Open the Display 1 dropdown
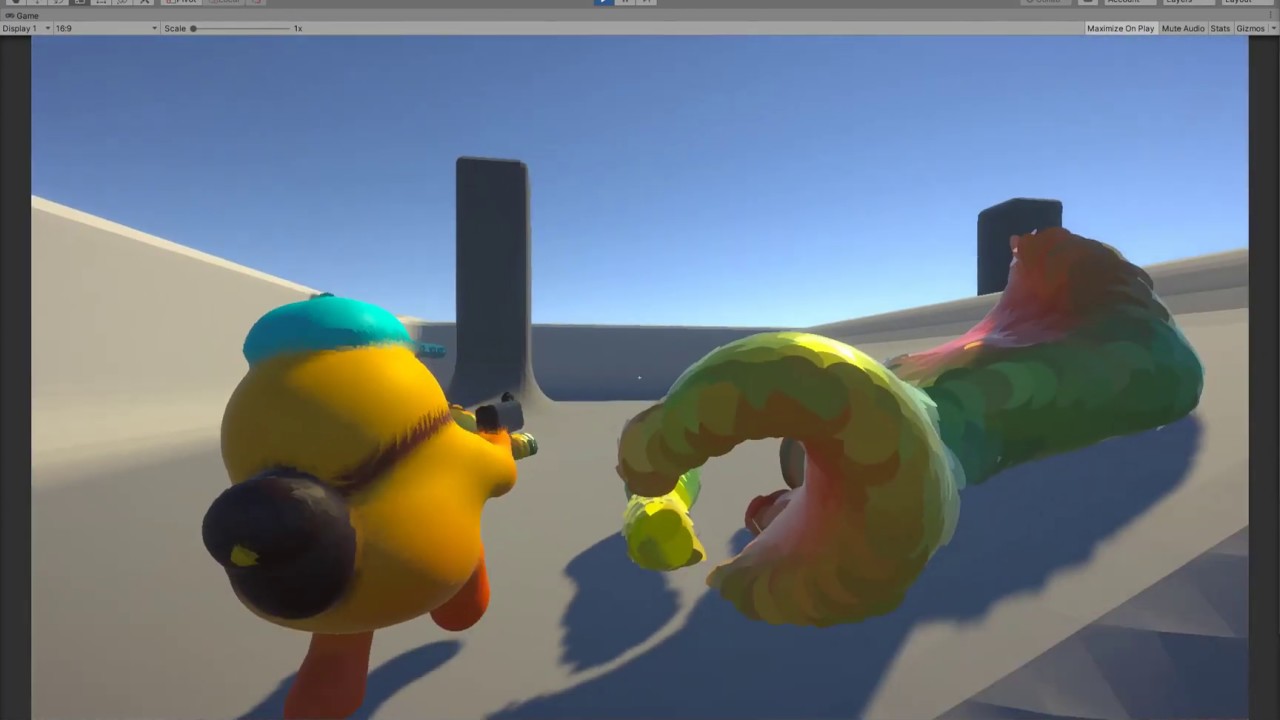1280x720 pixels. click(26, 28)
